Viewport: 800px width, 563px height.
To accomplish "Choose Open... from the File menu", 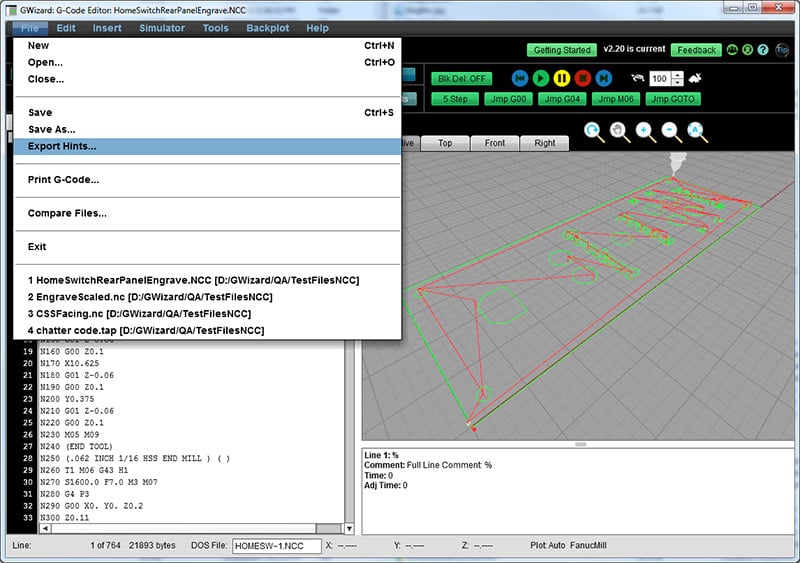I will [x=207, y=62].
